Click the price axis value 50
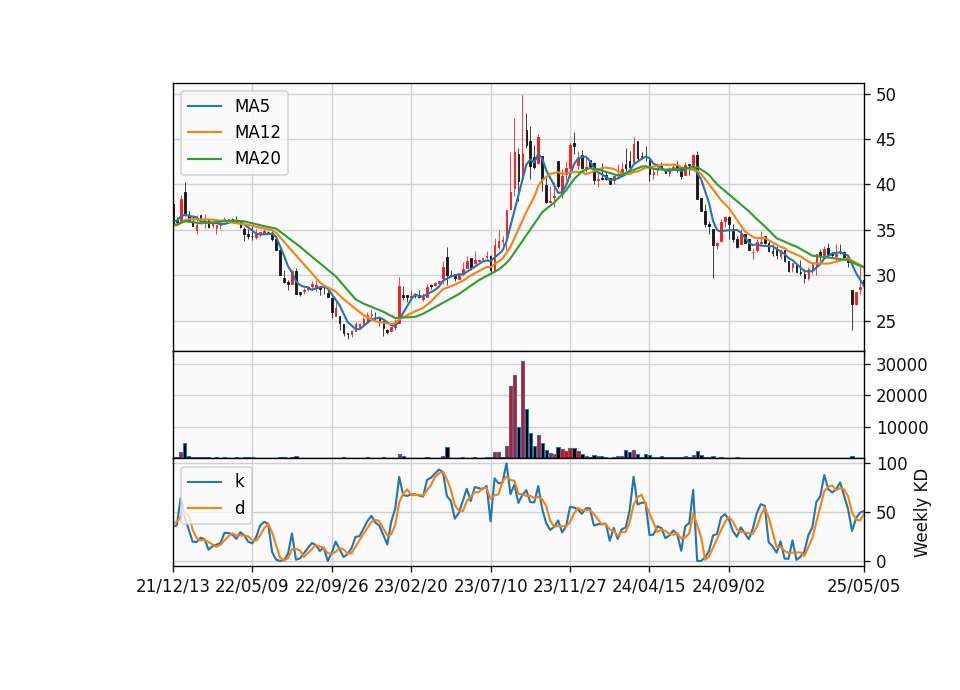This screenshot has width=960, height=690. (886, 95)
